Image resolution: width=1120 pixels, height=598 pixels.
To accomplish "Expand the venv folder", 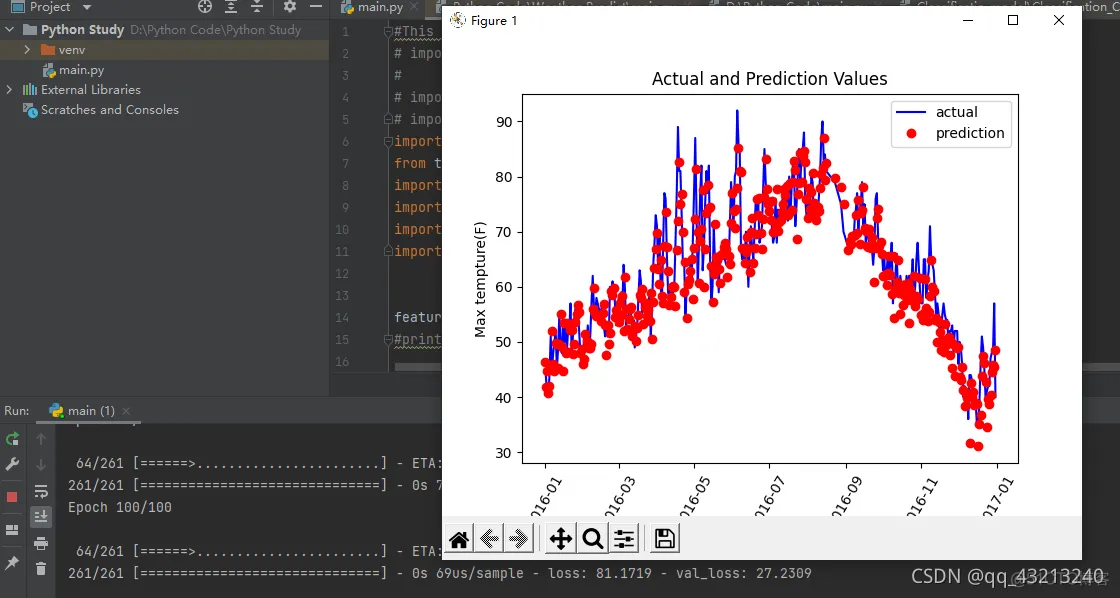I will click(27, 50).
